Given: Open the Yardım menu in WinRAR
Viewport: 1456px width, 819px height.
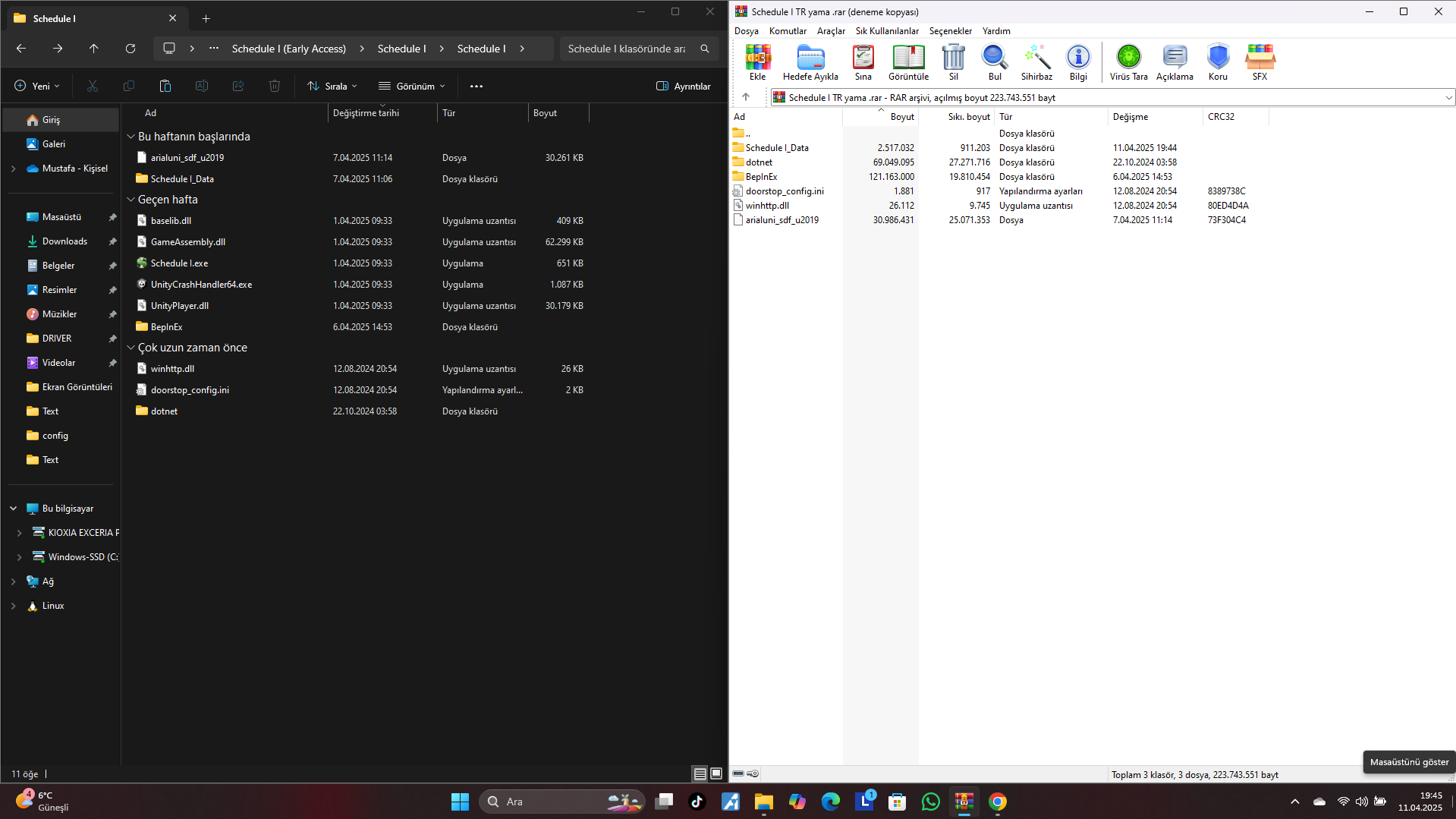Looking at the screenshot, I should tap(996, 31).
